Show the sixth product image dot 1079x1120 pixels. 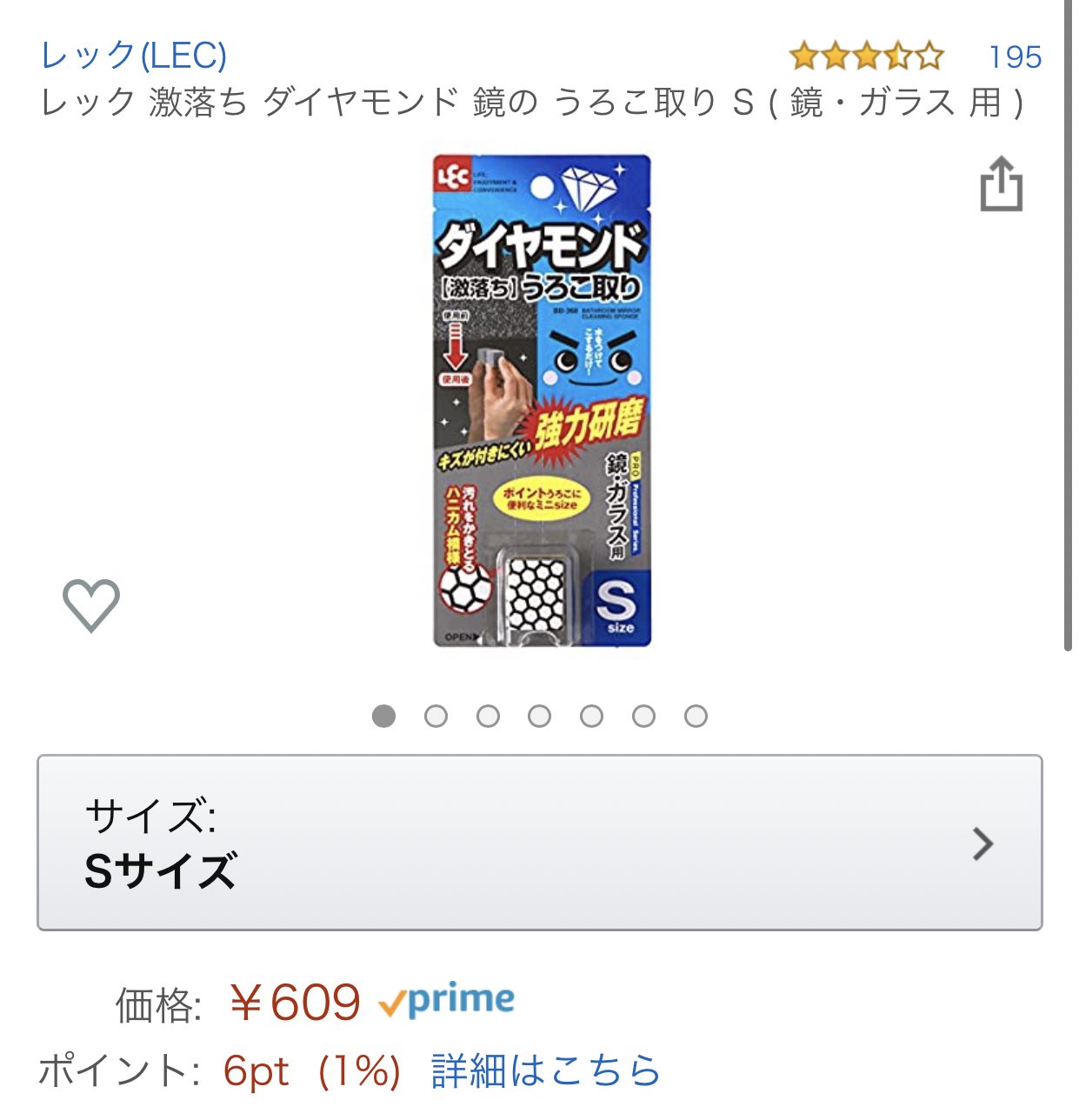pos(643,716)
